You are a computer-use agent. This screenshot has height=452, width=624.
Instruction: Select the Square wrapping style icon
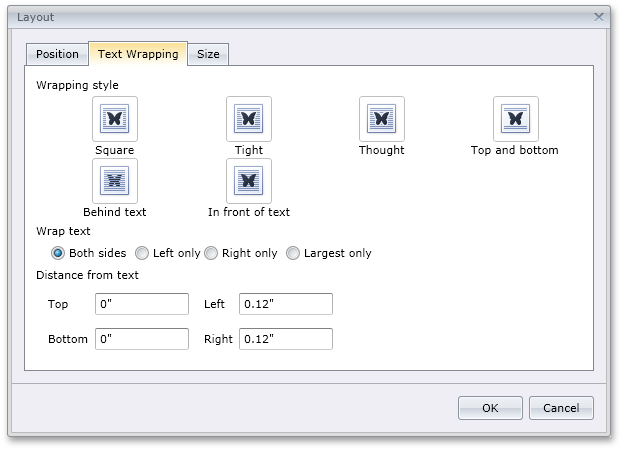115,119
